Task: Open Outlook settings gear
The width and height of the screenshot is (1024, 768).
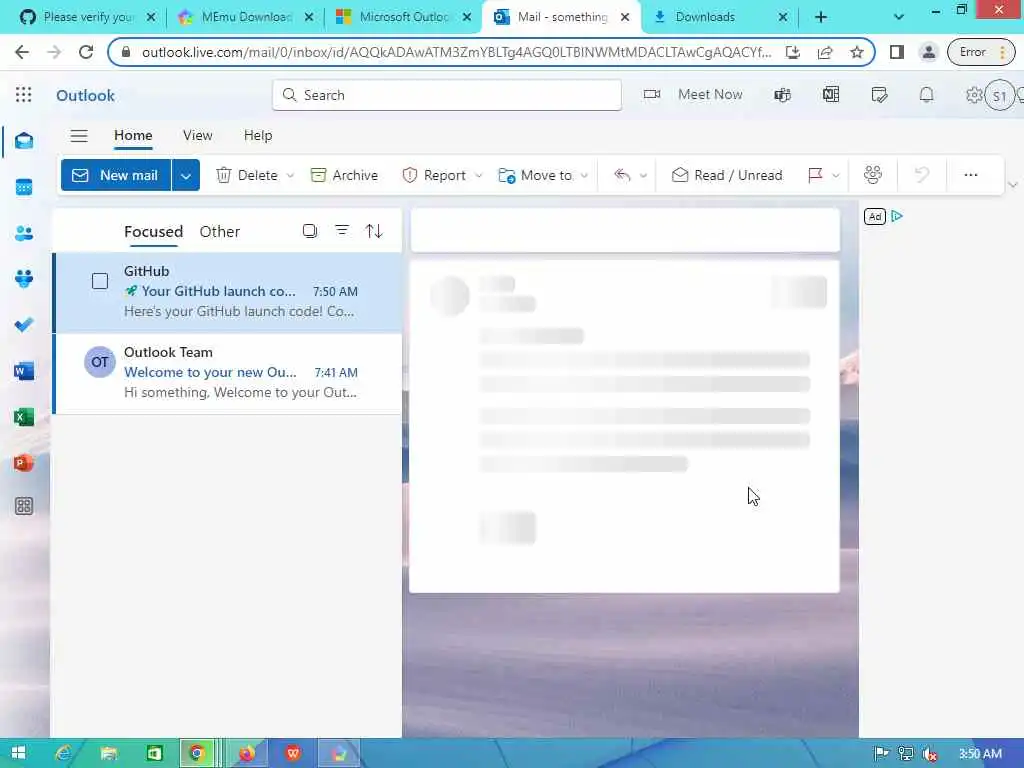Action: 974,95
